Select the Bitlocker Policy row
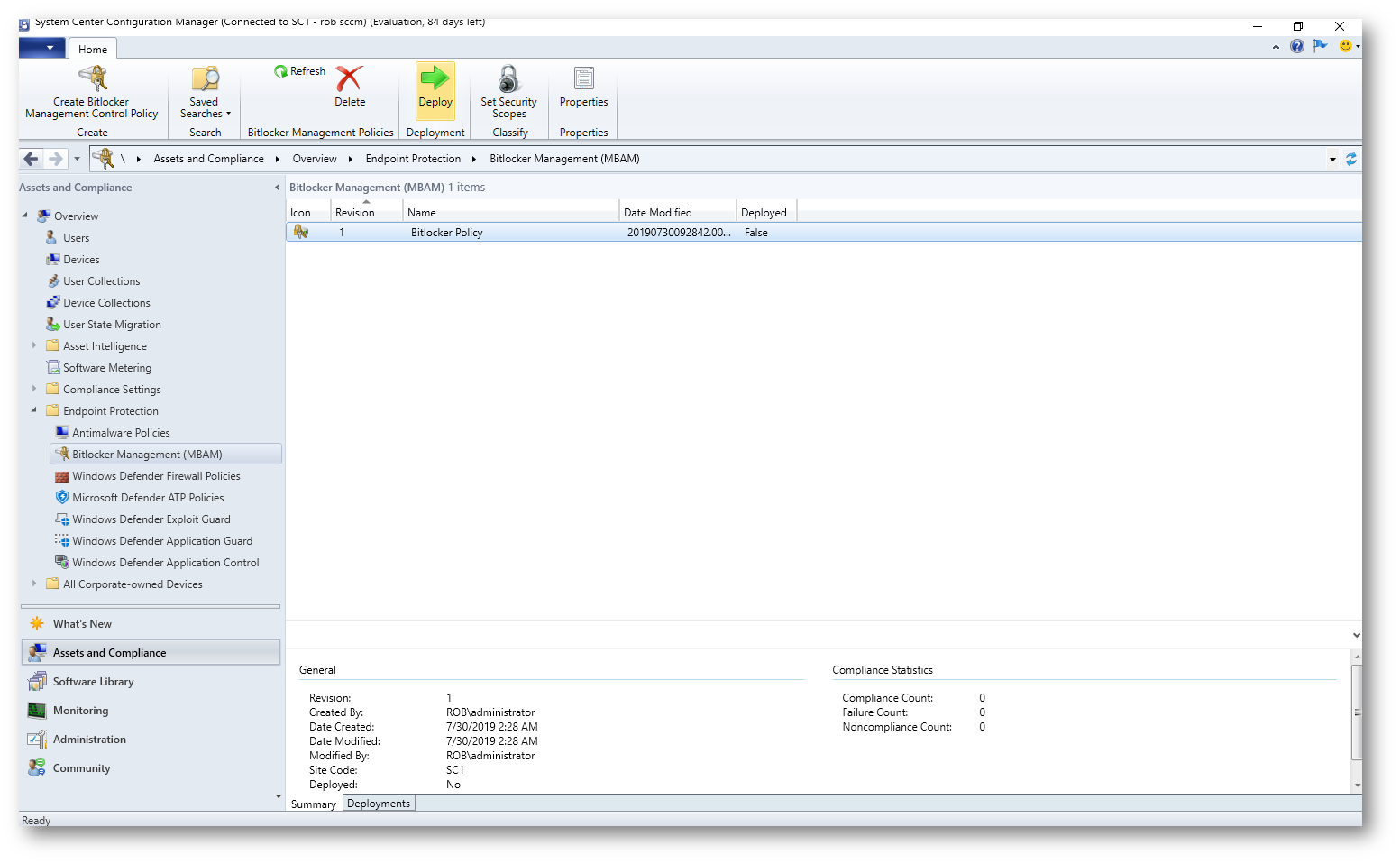This screenshot has width=1400, height=864. (x=447, y=233)
